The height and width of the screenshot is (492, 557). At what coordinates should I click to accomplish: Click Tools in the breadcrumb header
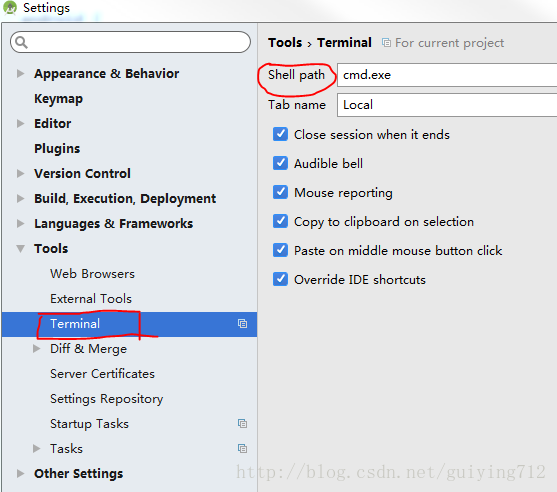pos(285,43)
